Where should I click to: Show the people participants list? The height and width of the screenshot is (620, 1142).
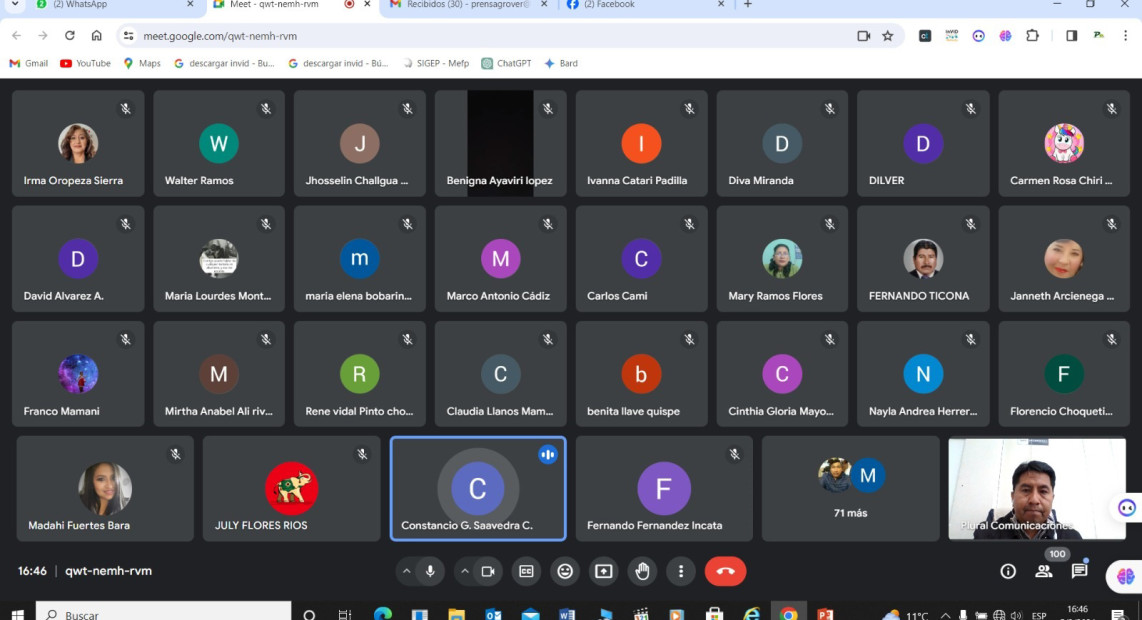[1044, 571]
